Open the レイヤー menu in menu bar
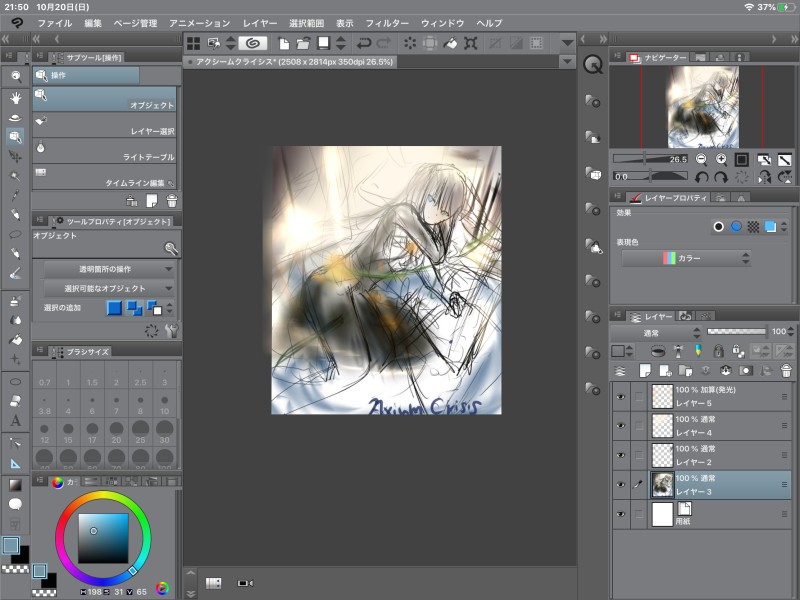The image size is (800, 600). coord(260,22)
